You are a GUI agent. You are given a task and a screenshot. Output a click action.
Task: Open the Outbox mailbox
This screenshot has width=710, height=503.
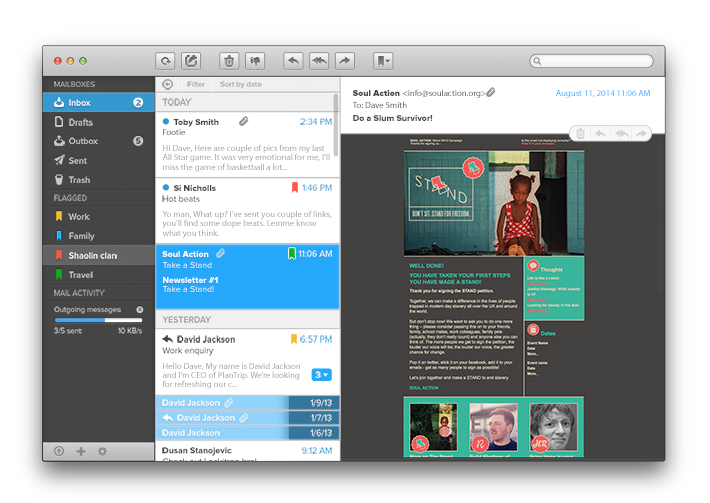tap(99, 141)
